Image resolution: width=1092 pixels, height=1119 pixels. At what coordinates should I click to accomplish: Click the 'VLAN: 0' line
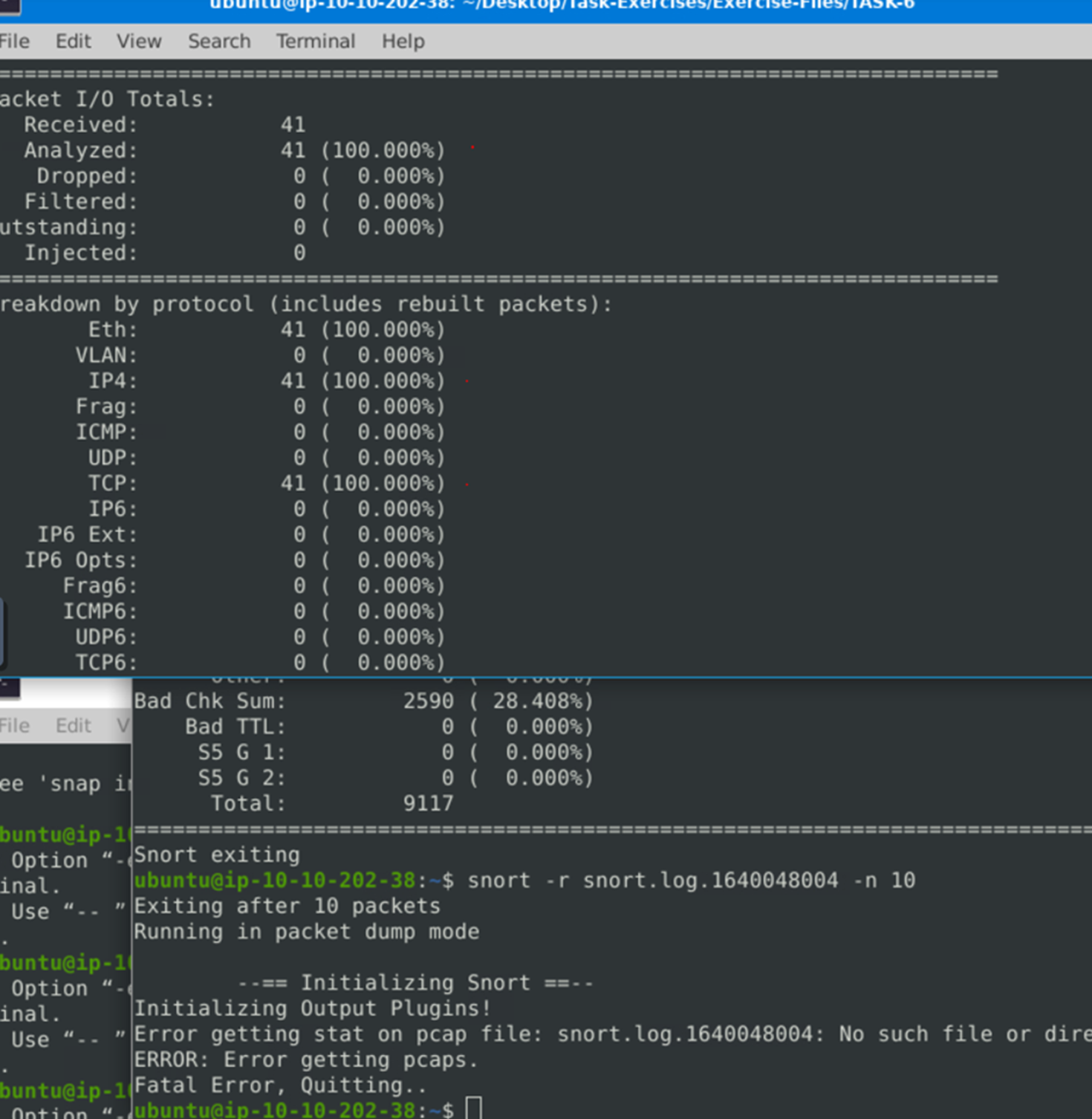[x=260, y=355]
